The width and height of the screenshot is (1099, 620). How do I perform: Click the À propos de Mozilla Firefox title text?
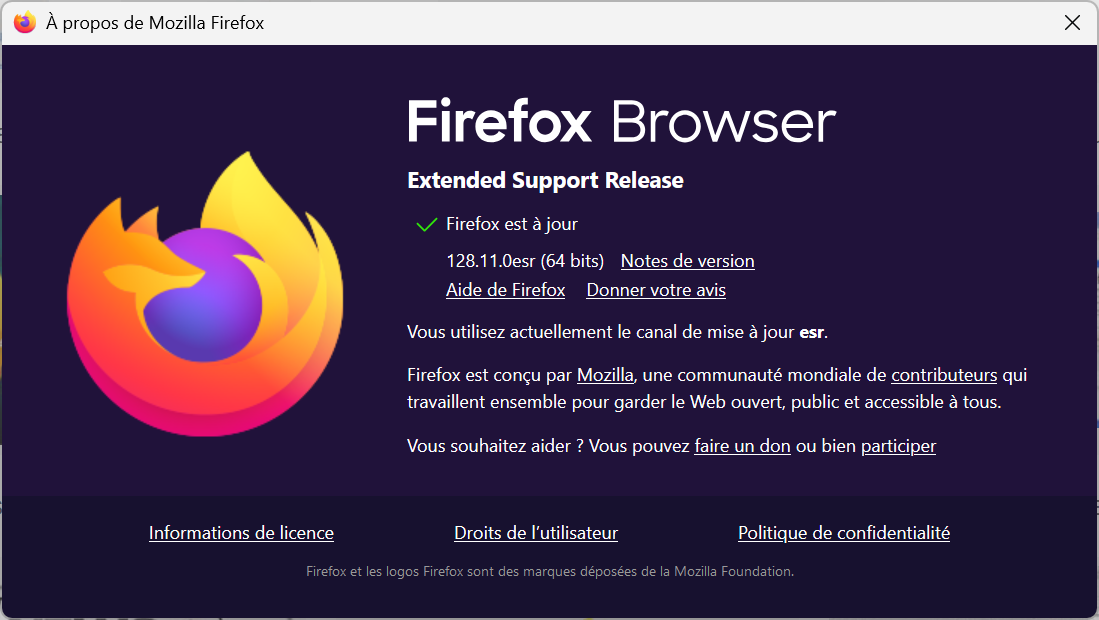click(x=155, y=23)
